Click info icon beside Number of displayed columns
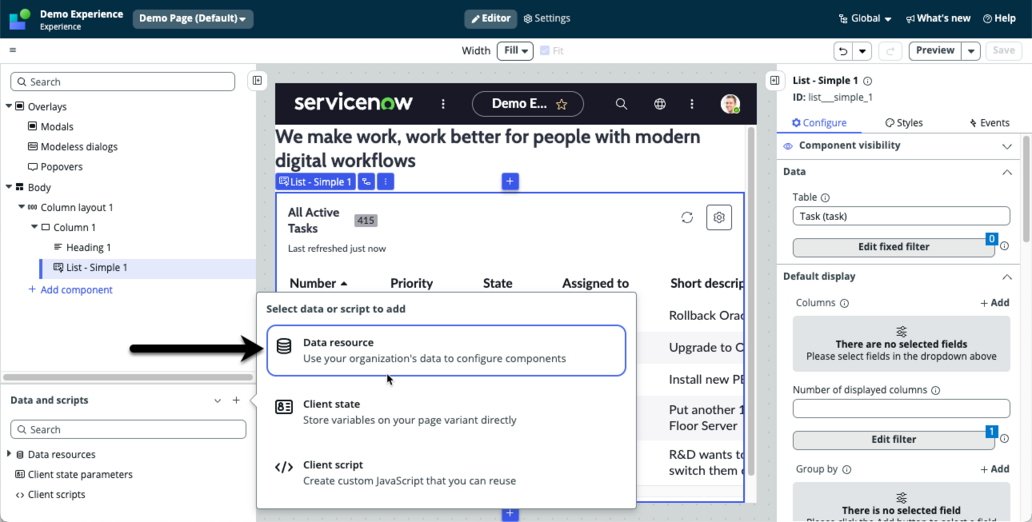Screen dimensions: 1032x522 tap(936, 390)
